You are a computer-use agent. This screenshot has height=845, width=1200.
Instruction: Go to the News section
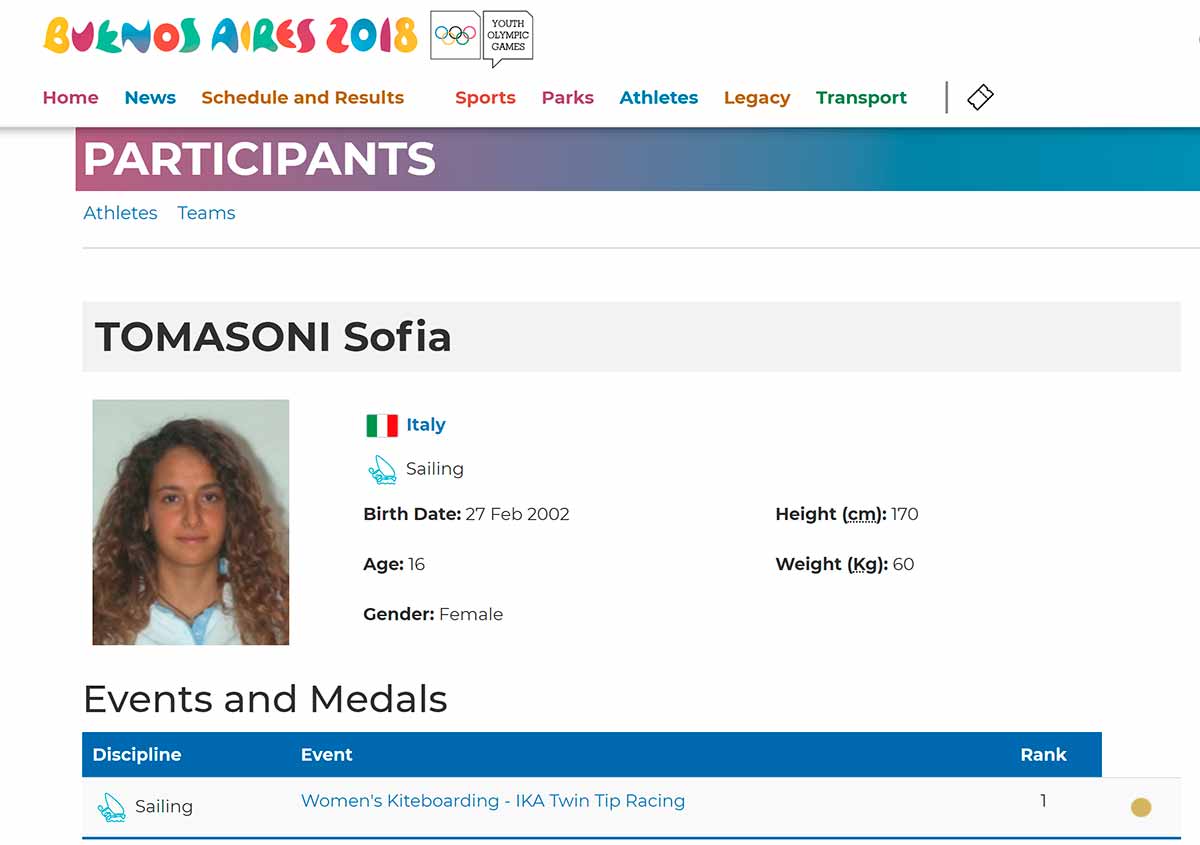coord(150,97)
